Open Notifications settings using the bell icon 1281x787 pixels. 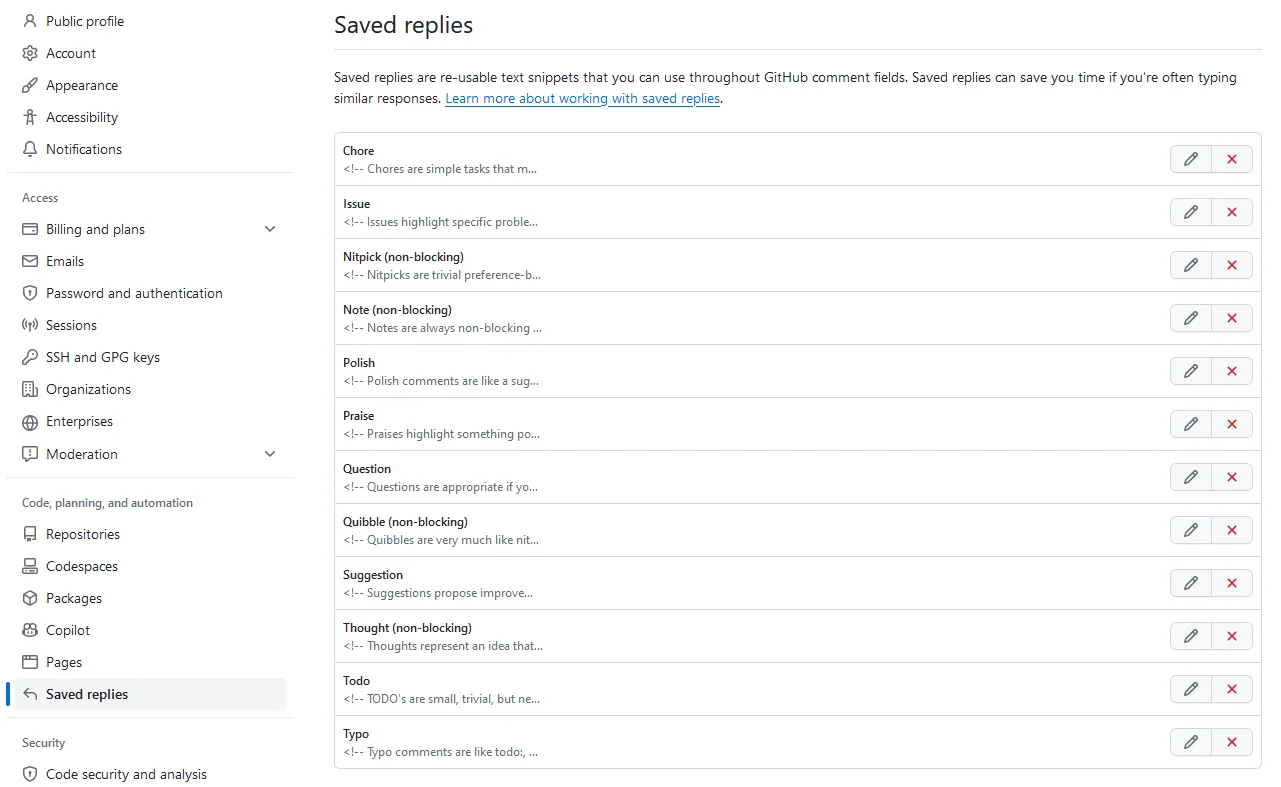(x=31, y=149)
